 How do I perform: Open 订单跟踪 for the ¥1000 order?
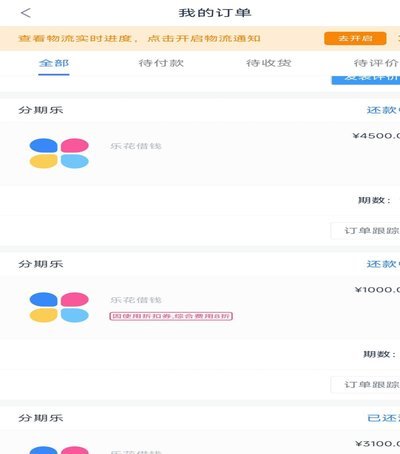[x=365, y=385]
